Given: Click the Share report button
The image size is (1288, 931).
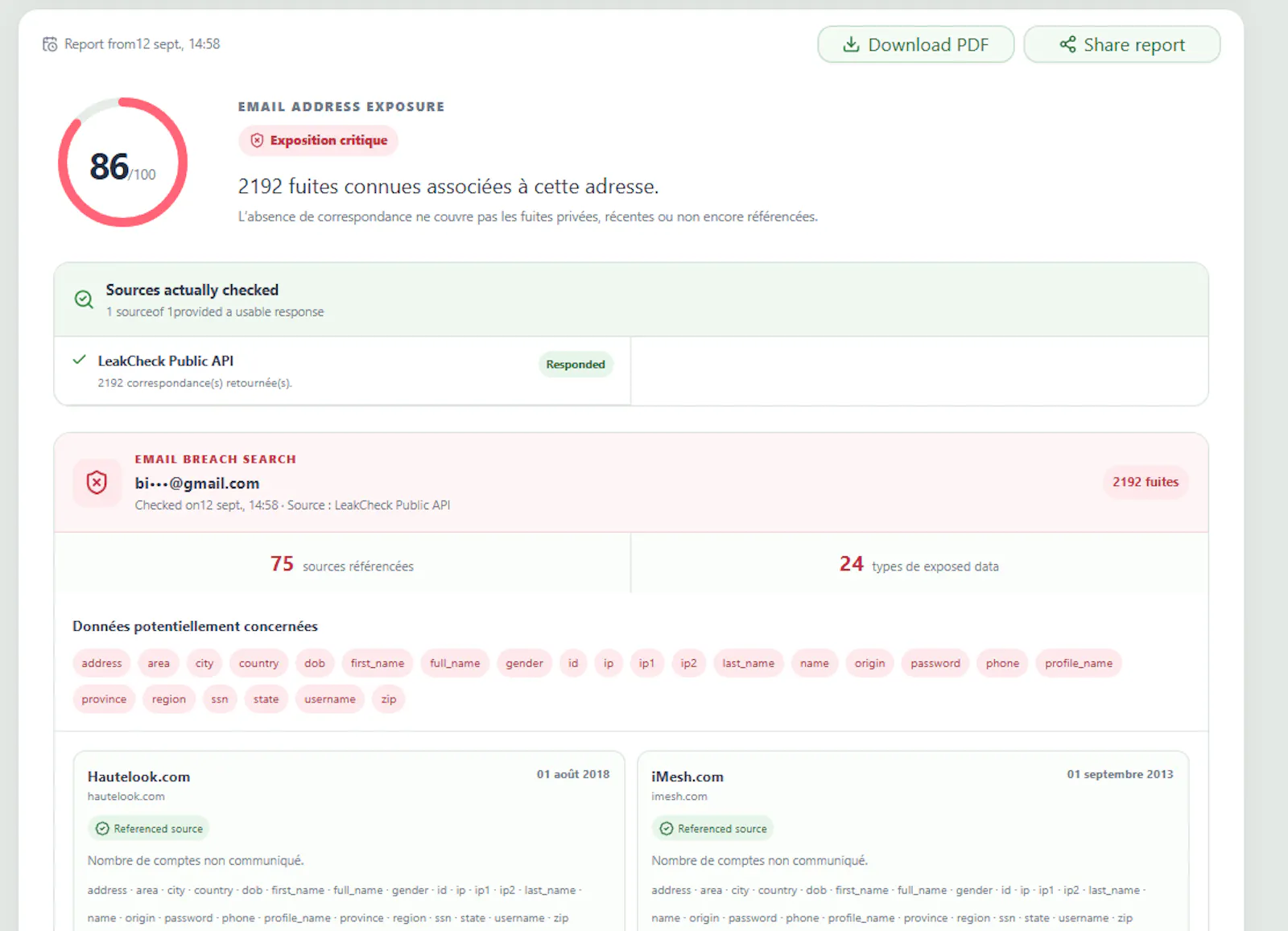Looking at the screenshot, I should [1121, 44].
